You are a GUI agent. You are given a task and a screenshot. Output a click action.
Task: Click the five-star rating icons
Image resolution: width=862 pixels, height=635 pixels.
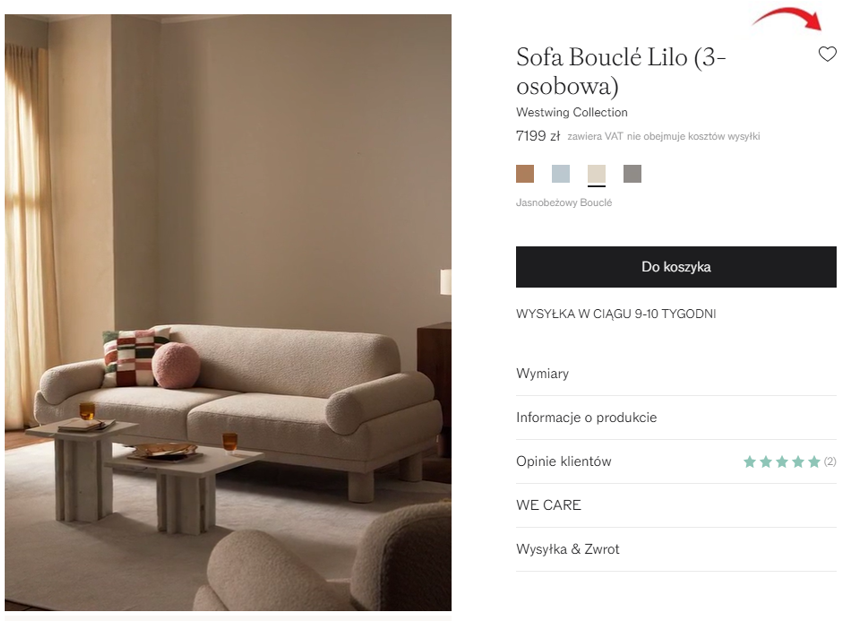[782, 462]
